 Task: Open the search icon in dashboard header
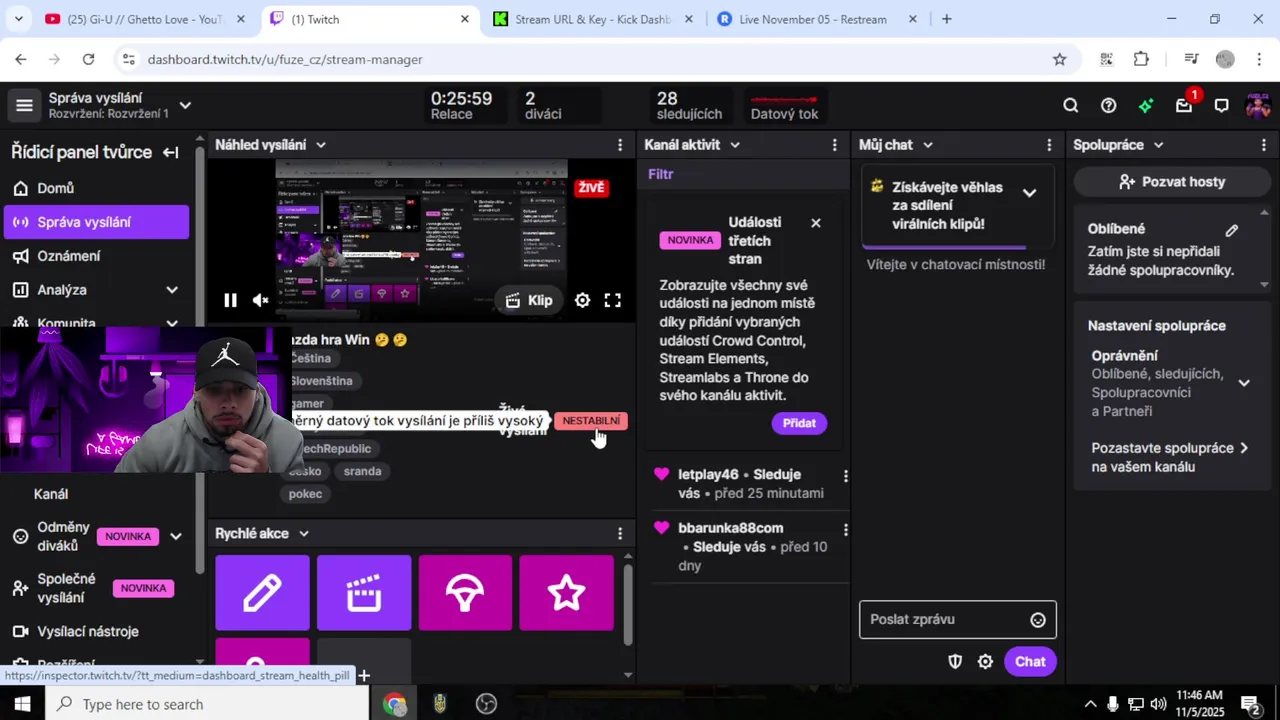click(1071, 106)
